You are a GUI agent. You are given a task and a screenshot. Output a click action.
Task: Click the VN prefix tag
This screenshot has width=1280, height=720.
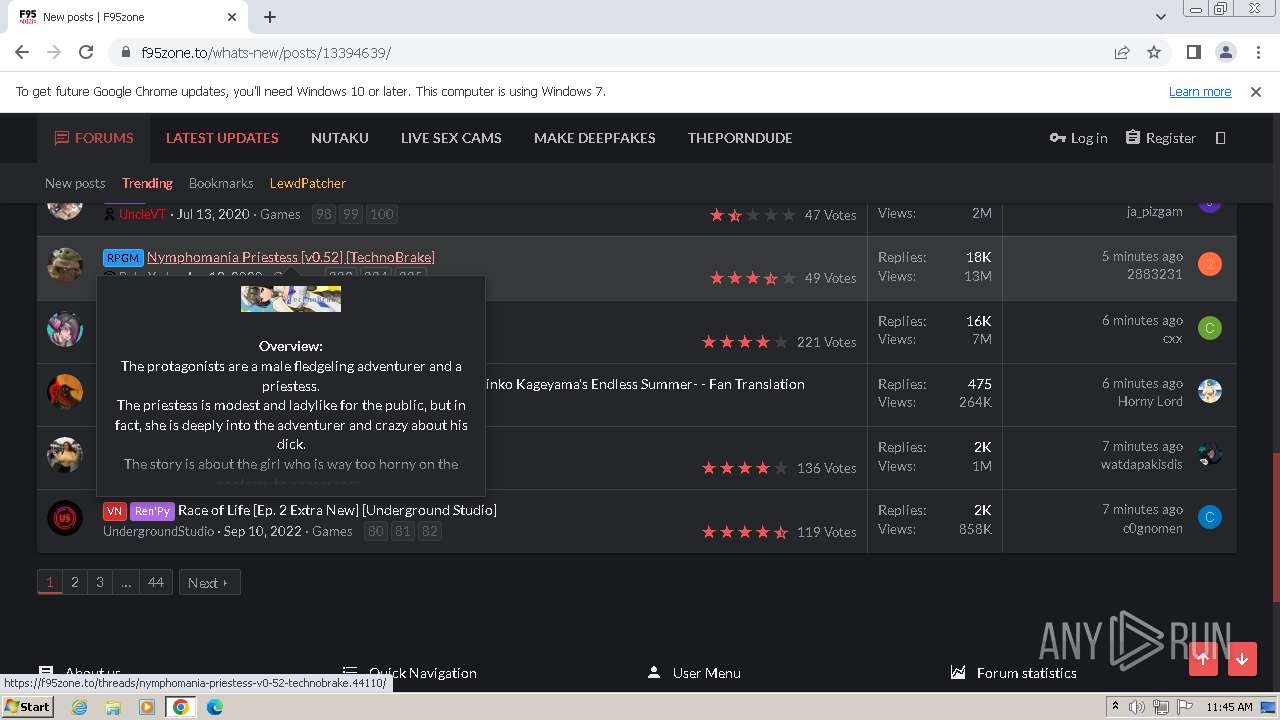coord(114,511)
